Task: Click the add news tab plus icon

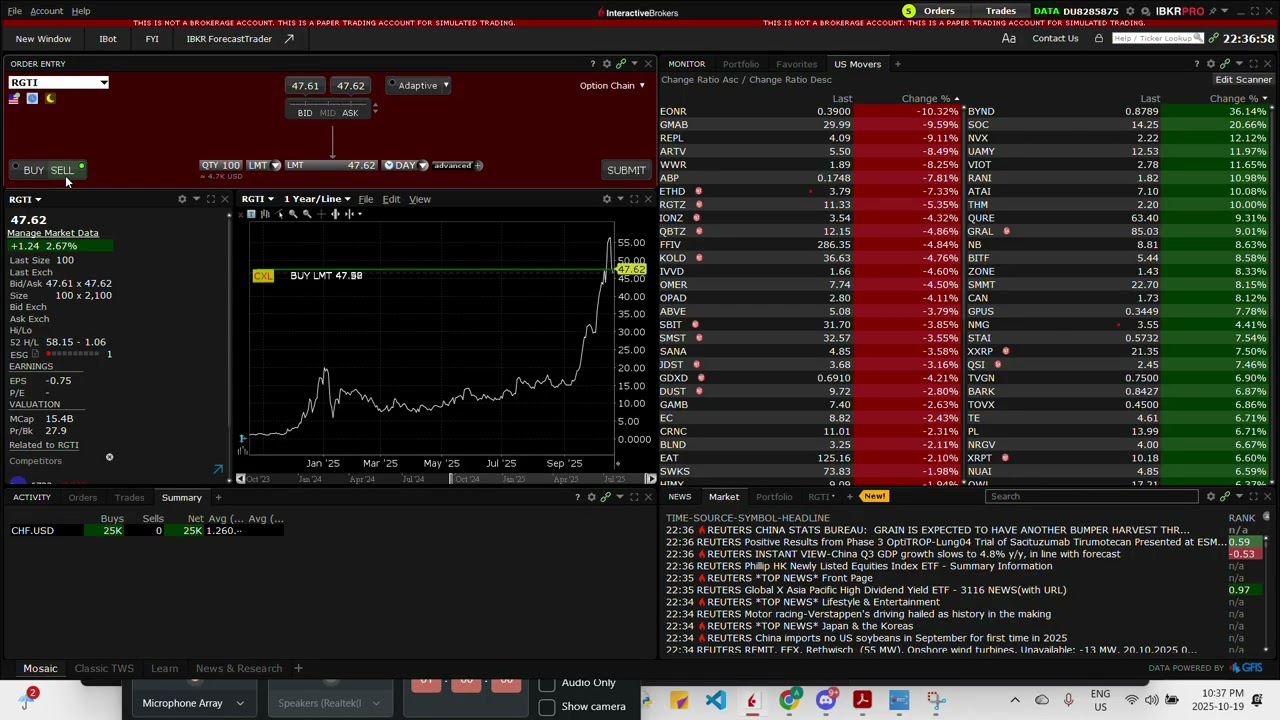Action: tap(849, 496)
